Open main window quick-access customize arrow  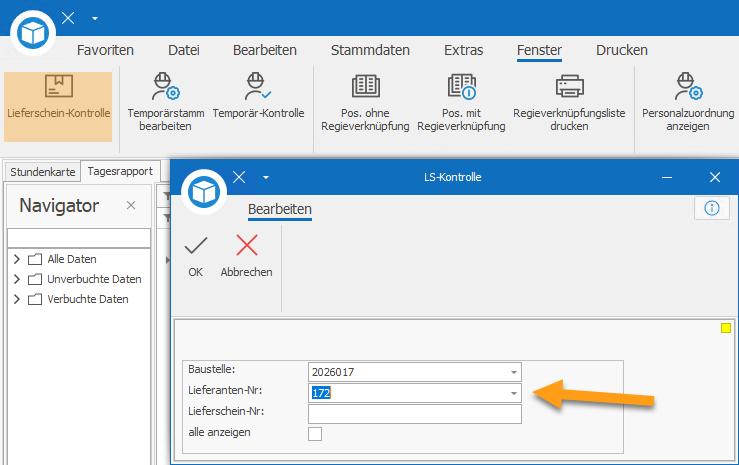coord(95,18)
